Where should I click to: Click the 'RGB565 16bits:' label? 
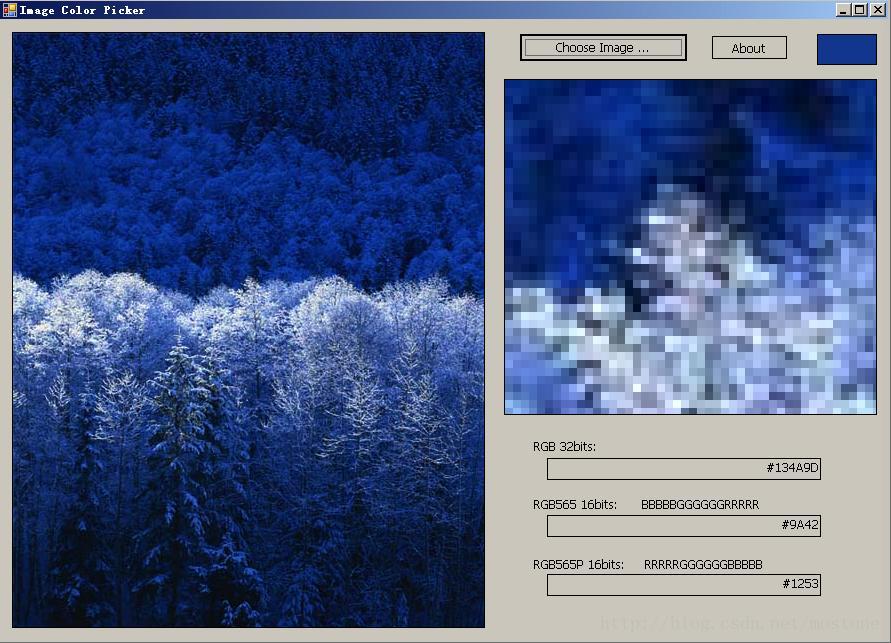(574, 504)
